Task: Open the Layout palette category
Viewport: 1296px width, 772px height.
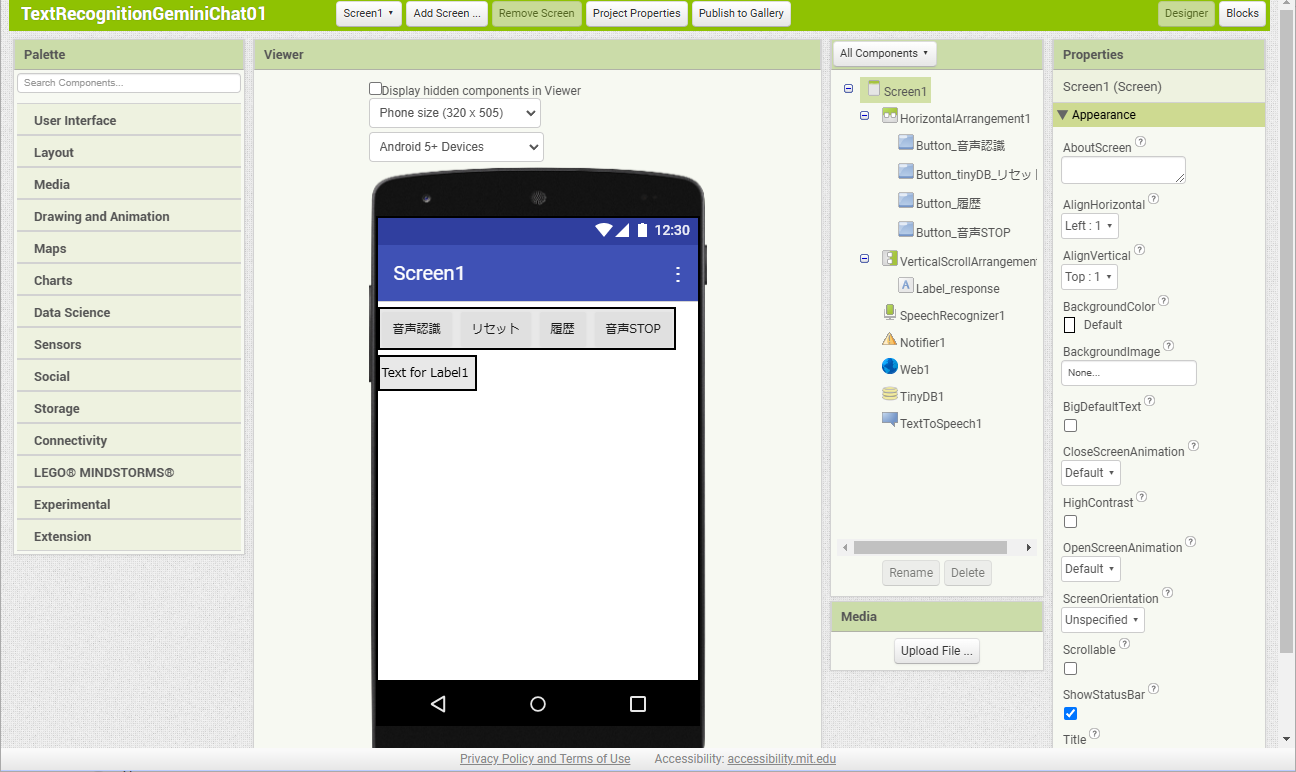Action: coord(129,152)
